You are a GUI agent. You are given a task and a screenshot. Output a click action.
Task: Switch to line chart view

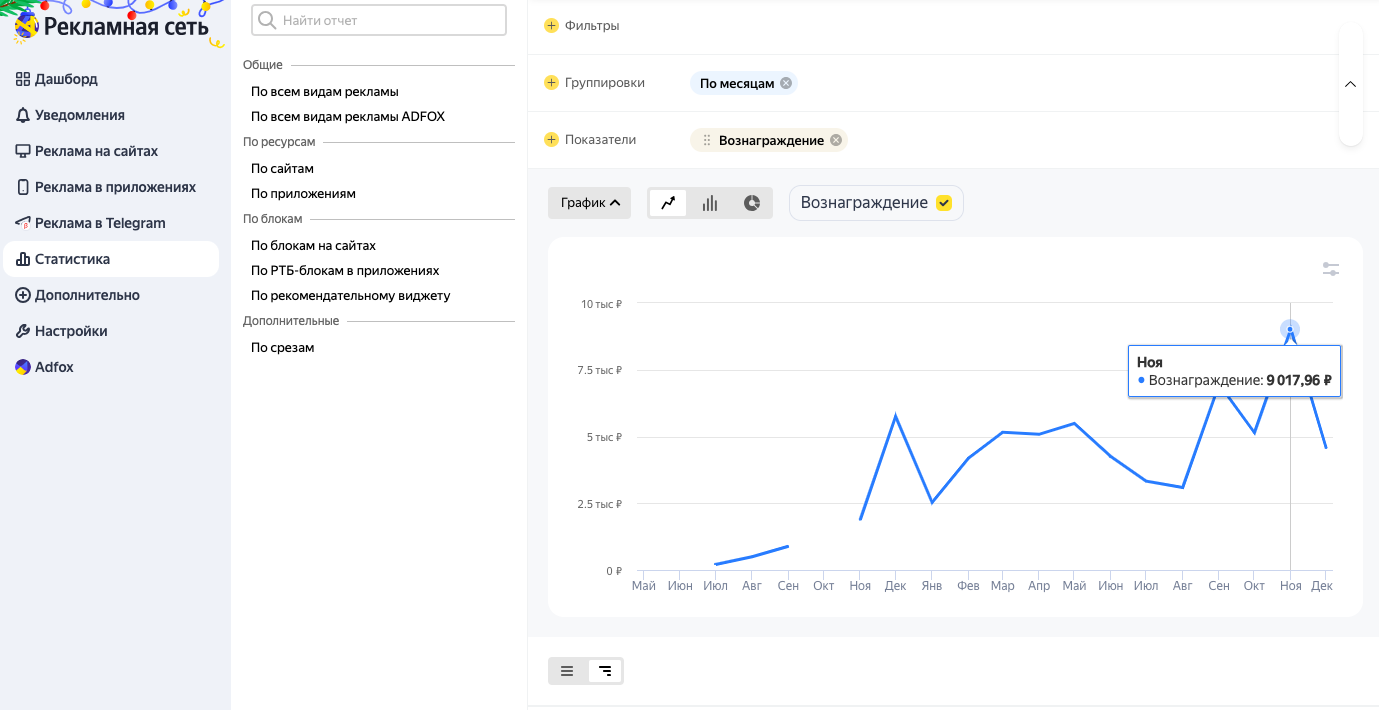668,203
